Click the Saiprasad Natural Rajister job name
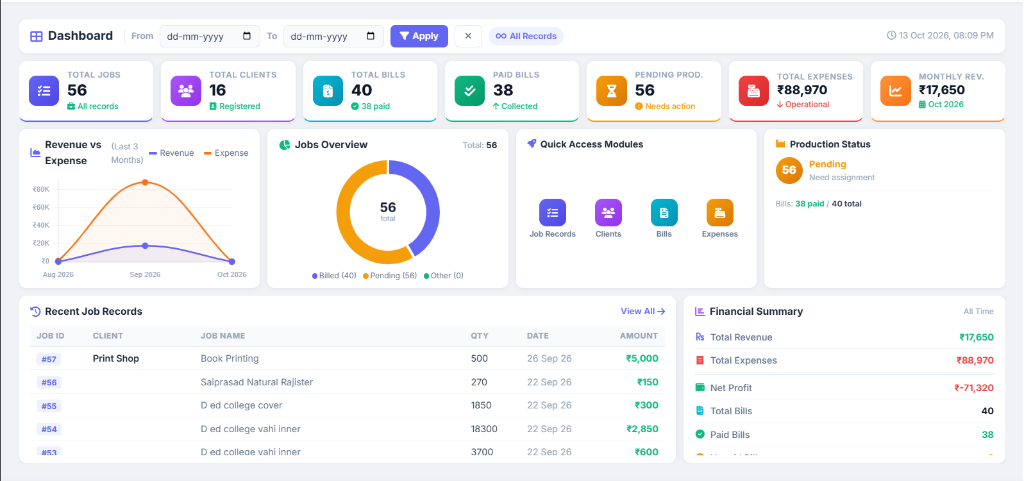 pos(257,382)
